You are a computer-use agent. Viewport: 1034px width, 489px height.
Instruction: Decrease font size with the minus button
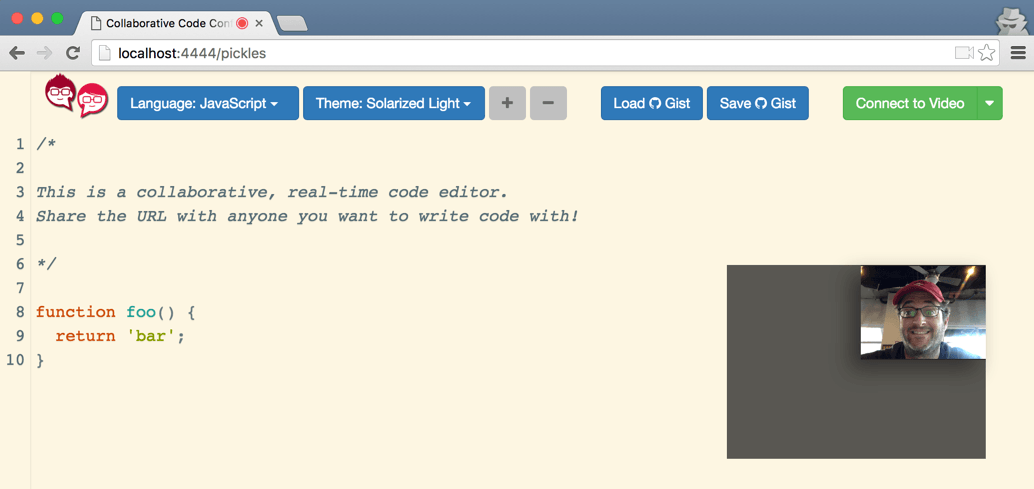click(548, 103)
